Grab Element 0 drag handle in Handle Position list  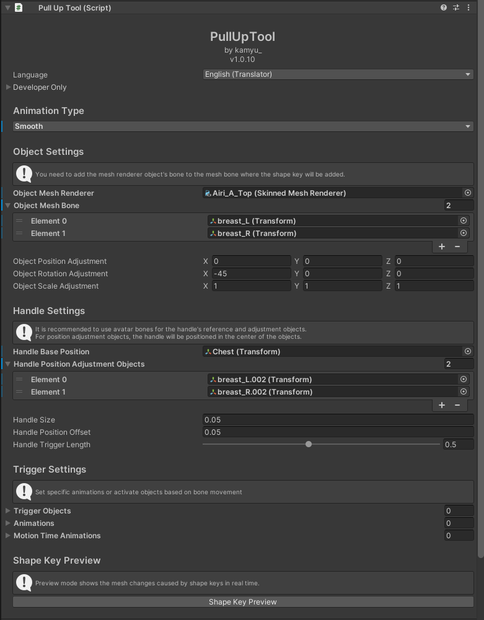[19, 379]
